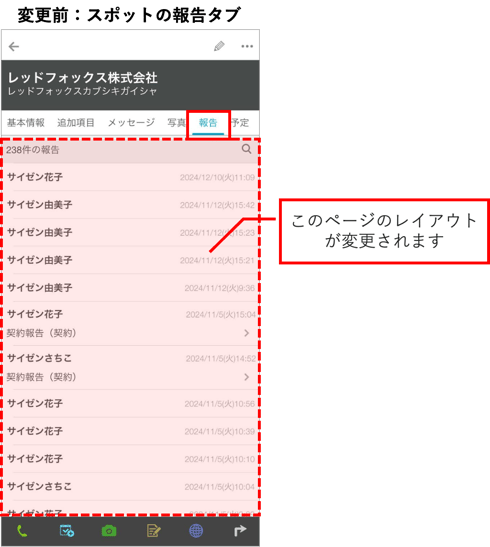The width and height of the screenshot is (490, 547).
Task: Tap the back arrow icon
Action: [x=14, y=46]
